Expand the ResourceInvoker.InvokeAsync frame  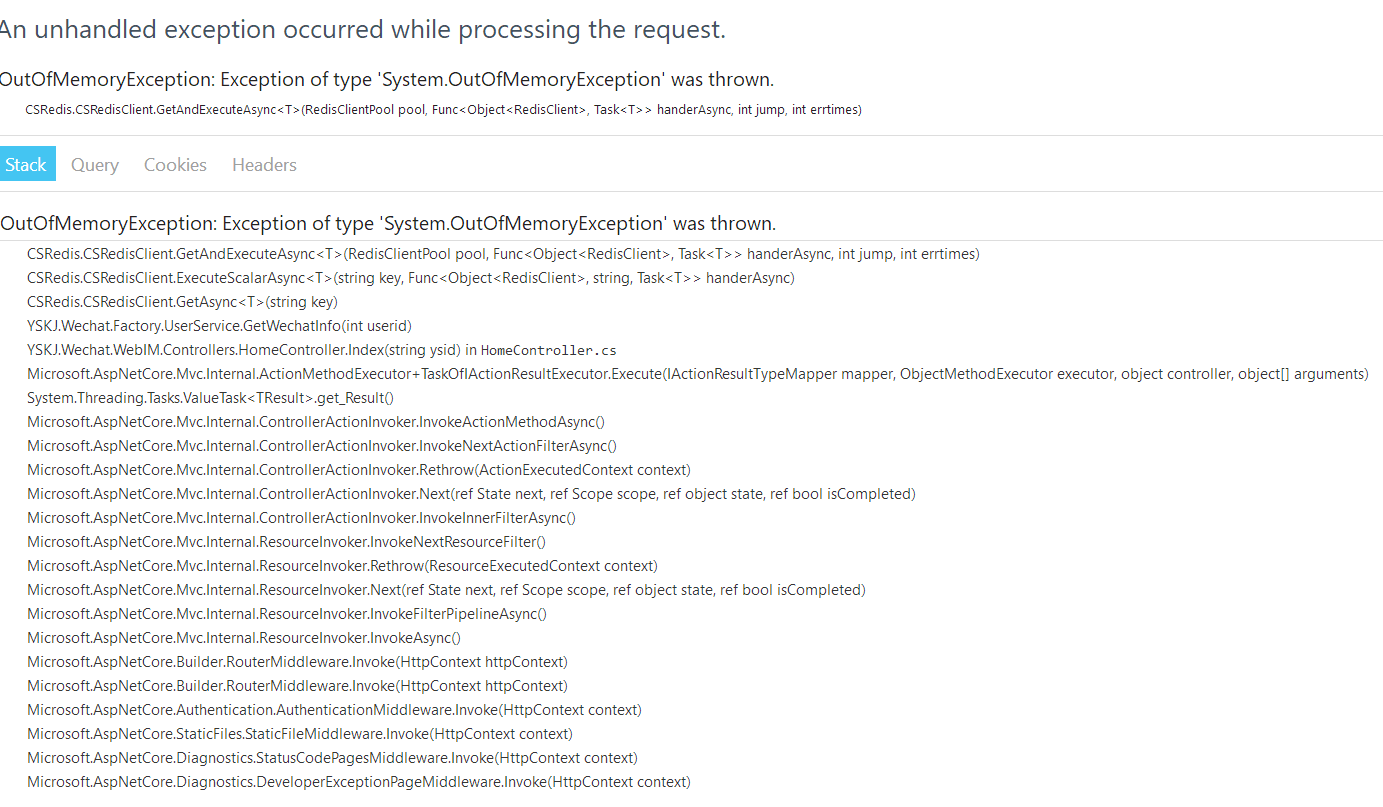(245, 637)
